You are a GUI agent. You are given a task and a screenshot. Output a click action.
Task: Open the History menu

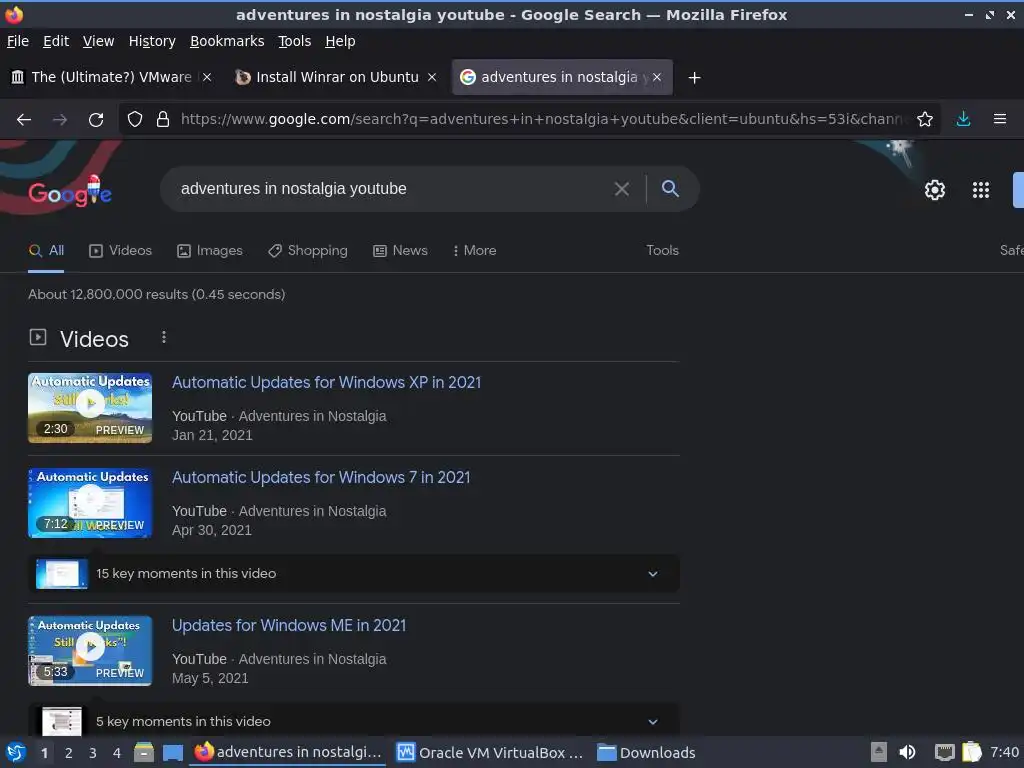152,41
